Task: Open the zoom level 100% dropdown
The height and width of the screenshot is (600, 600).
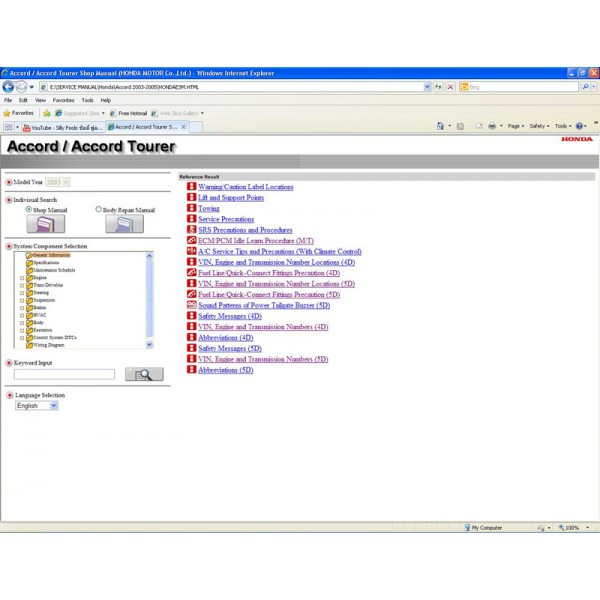Action: click(x=587, y=528)
